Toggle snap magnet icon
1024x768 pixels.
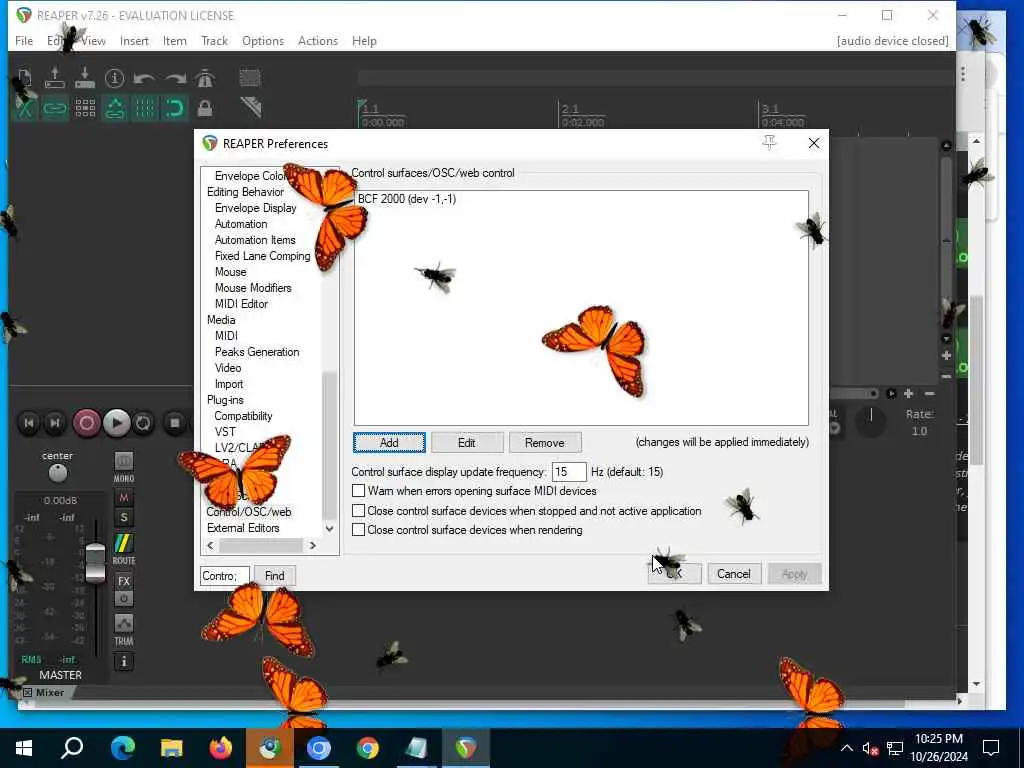174,108
